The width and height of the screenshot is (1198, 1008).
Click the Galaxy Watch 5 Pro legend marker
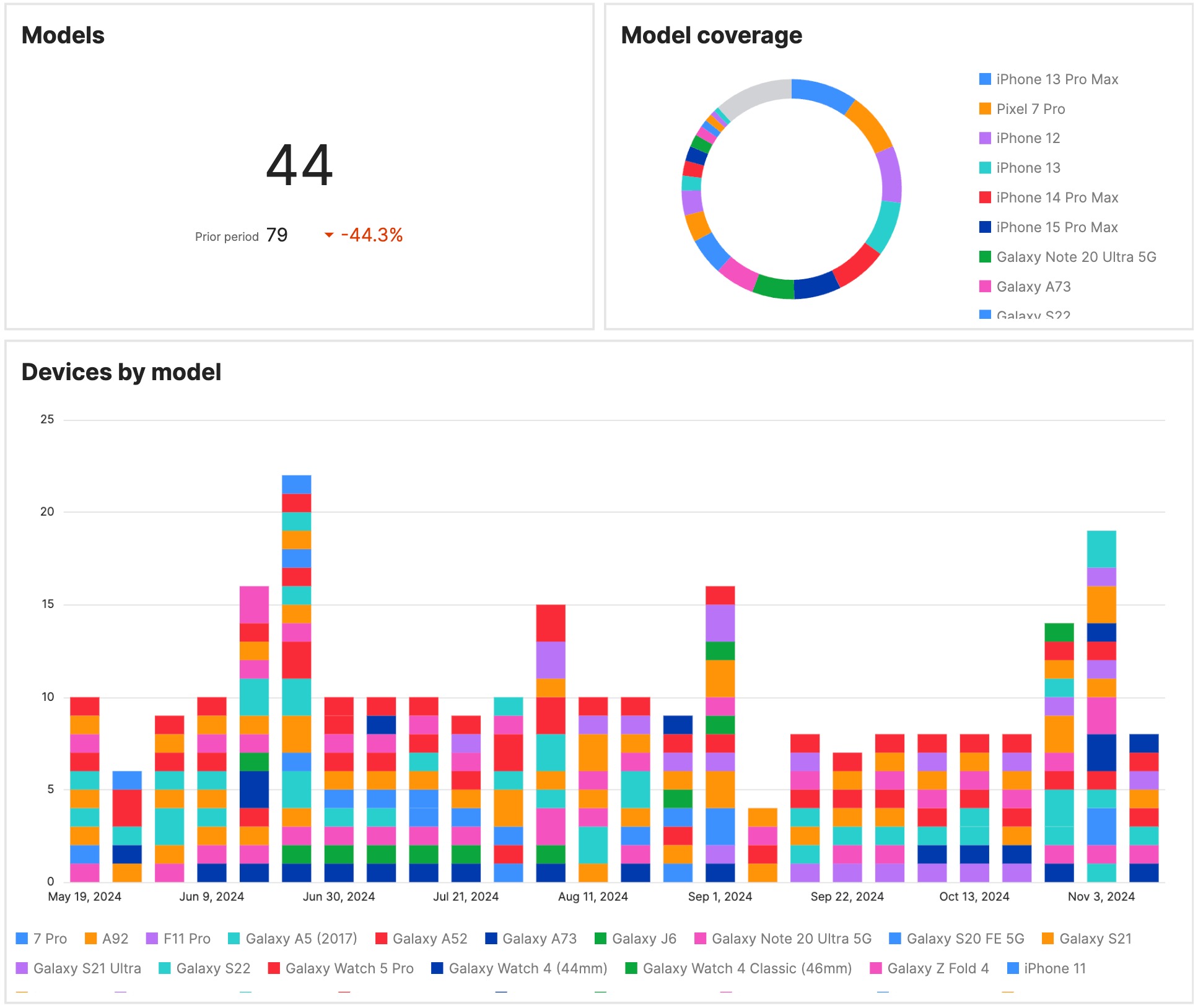click(x=274, y=968)
